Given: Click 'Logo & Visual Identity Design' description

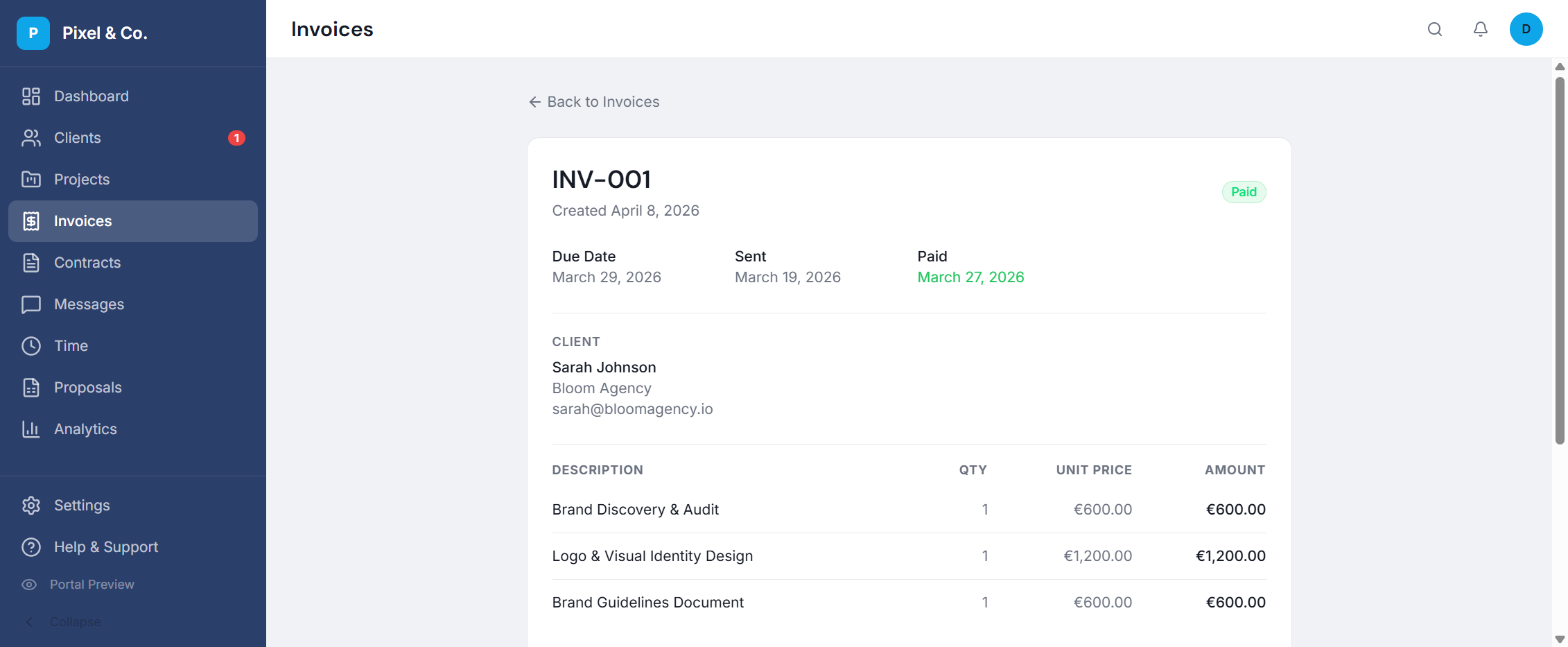Looking at the screenshot, I should click(x=652, y=556).
